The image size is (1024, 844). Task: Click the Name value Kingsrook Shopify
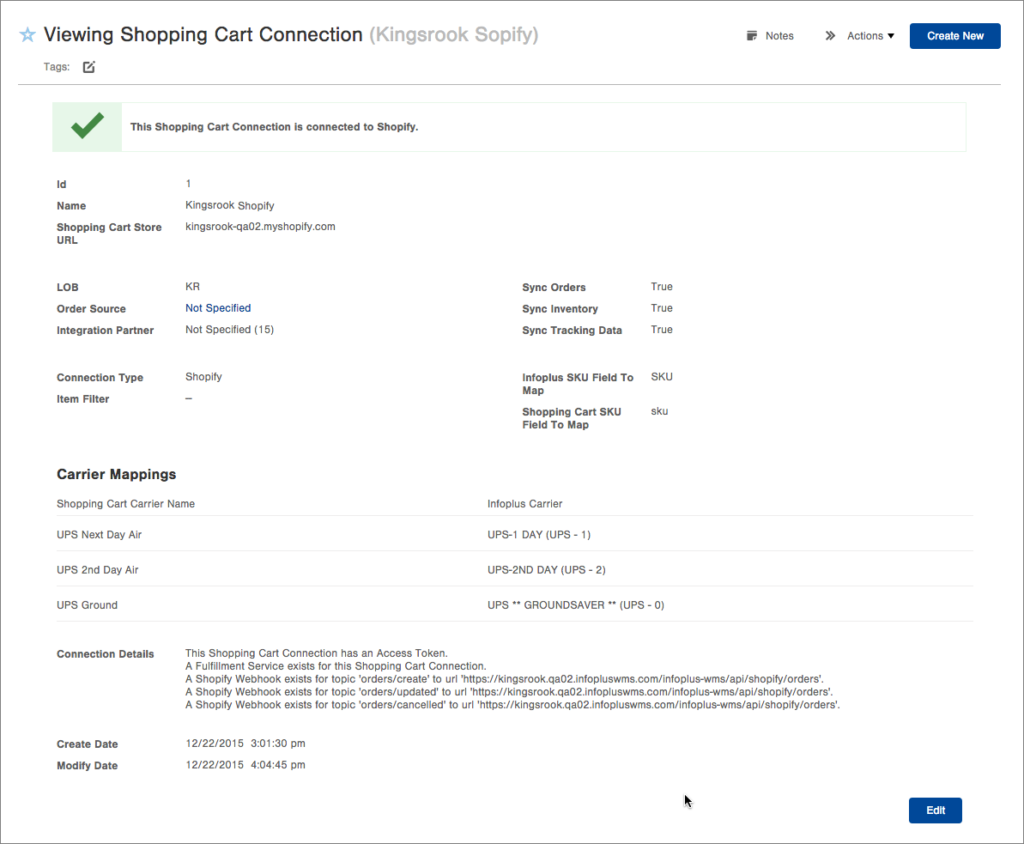230,205
